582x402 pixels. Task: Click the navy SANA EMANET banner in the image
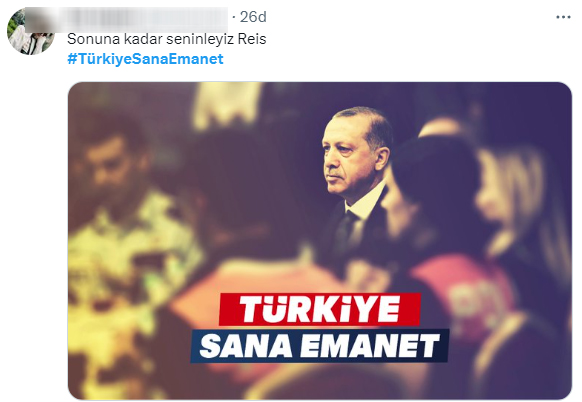pos(320,346)
